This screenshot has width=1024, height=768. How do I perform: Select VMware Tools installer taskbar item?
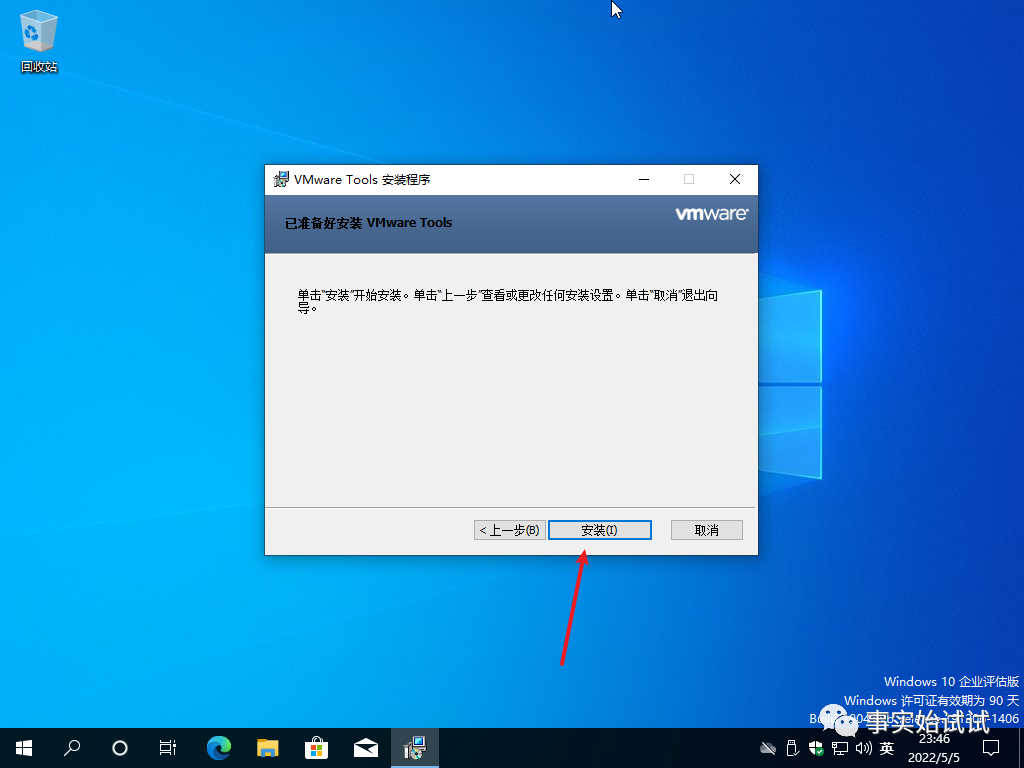(x=415, y=748)
